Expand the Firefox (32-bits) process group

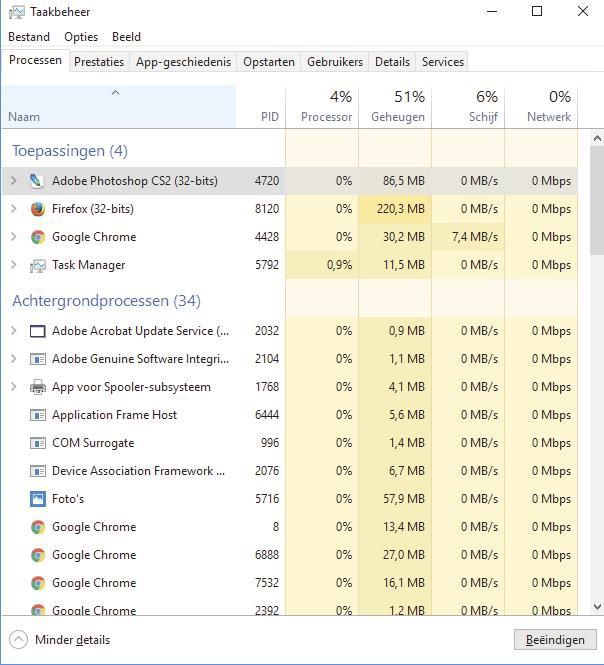tap(13, 209)
